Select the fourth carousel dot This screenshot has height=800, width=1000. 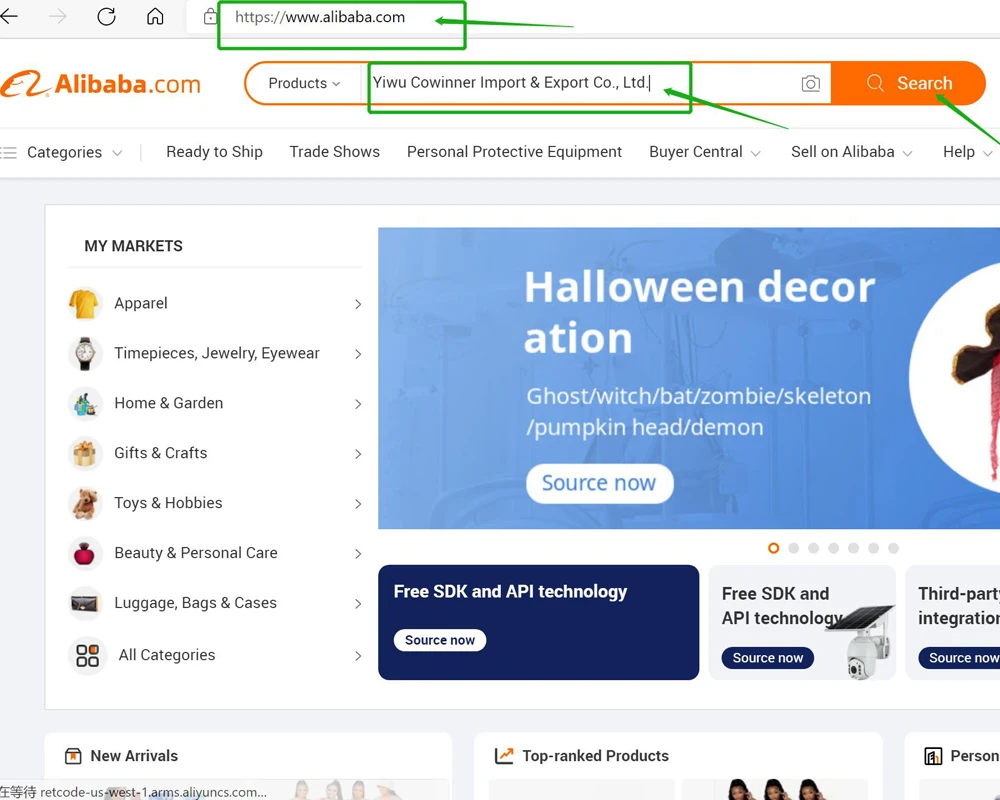point(834,548)
